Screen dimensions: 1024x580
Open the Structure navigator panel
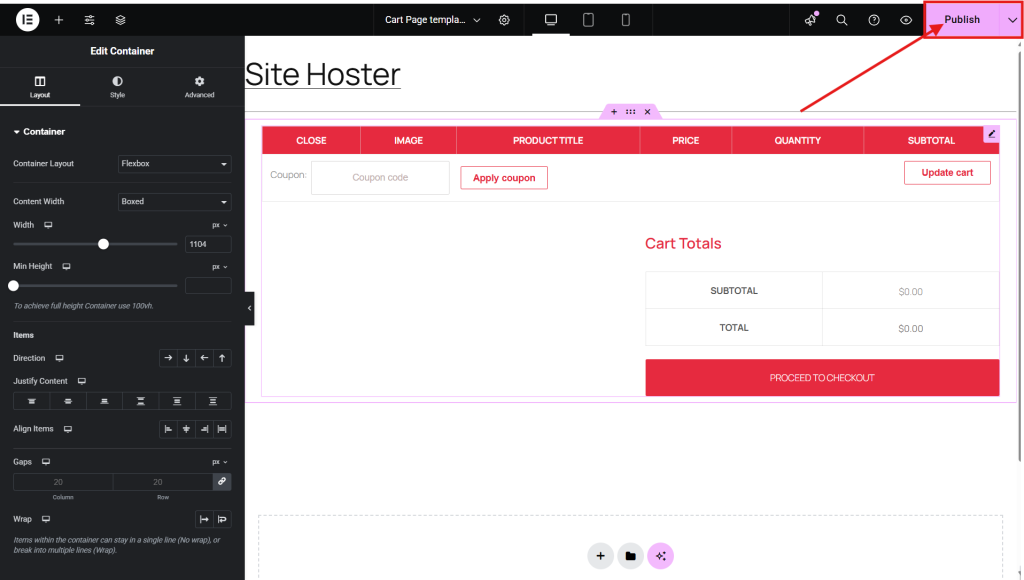[119, 19]
